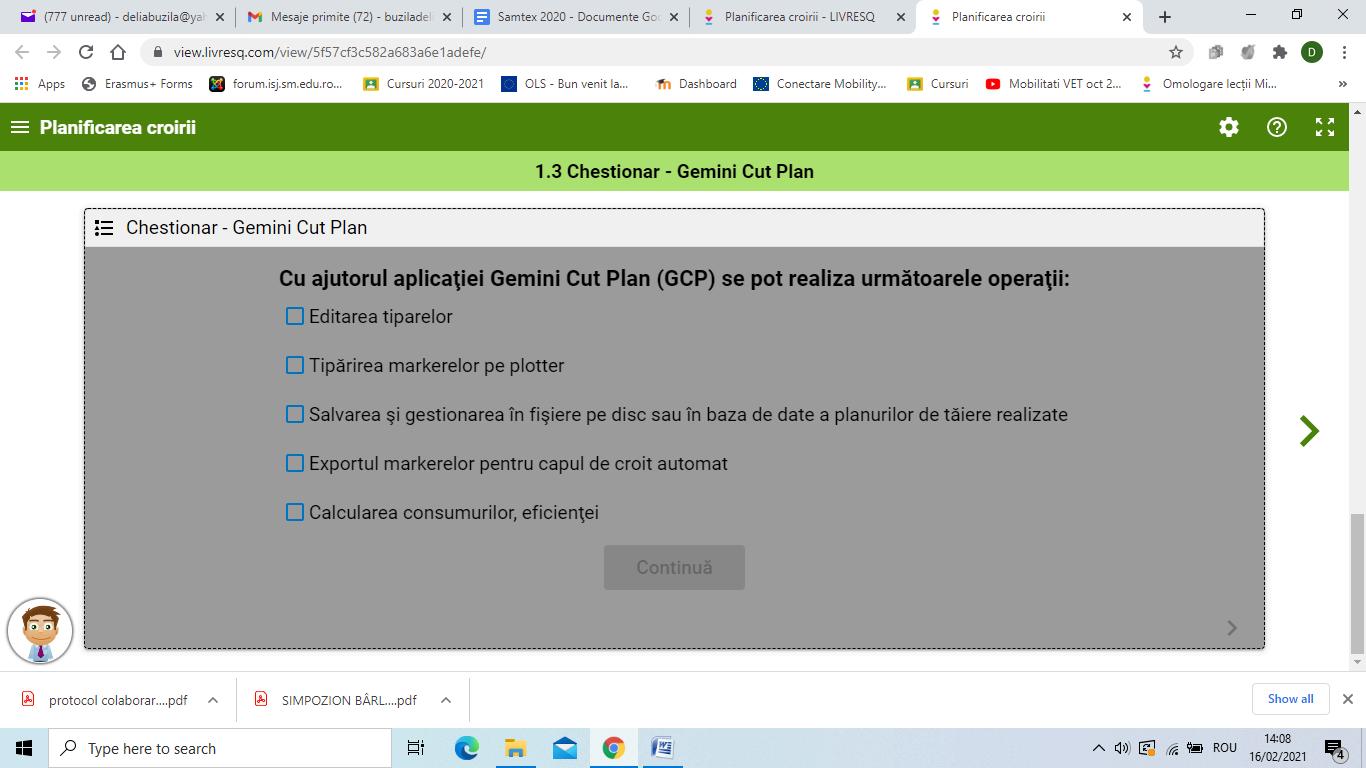Check the Editarea tiparelor option

coord(295,316)
